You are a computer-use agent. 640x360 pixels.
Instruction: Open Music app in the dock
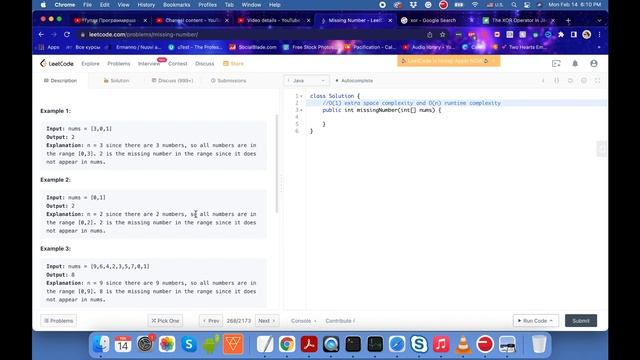click(441, 344)
